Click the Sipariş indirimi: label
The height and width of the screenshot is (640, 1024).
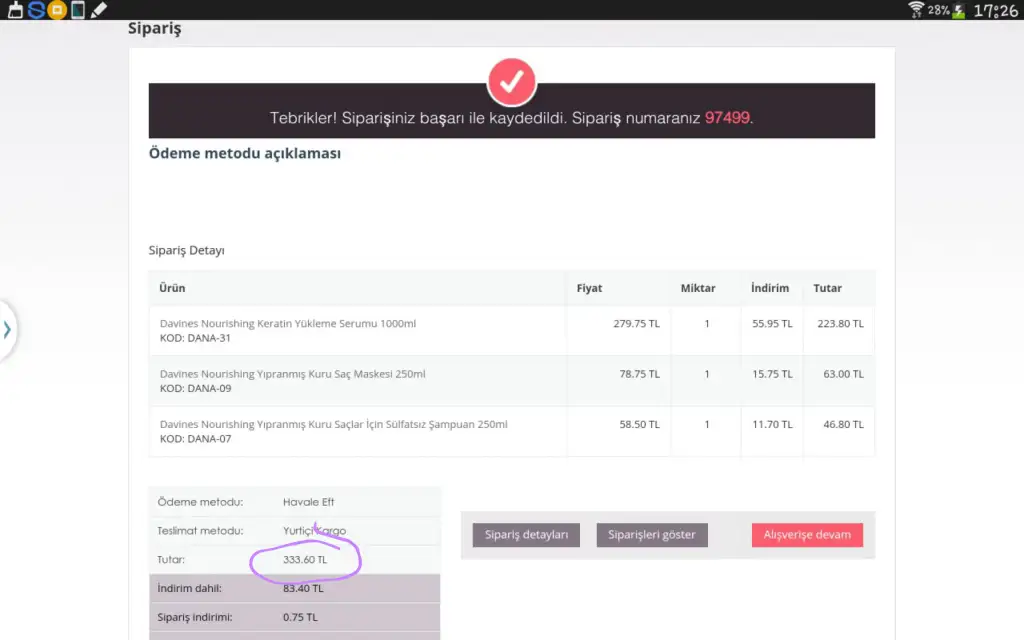[195, 616]
